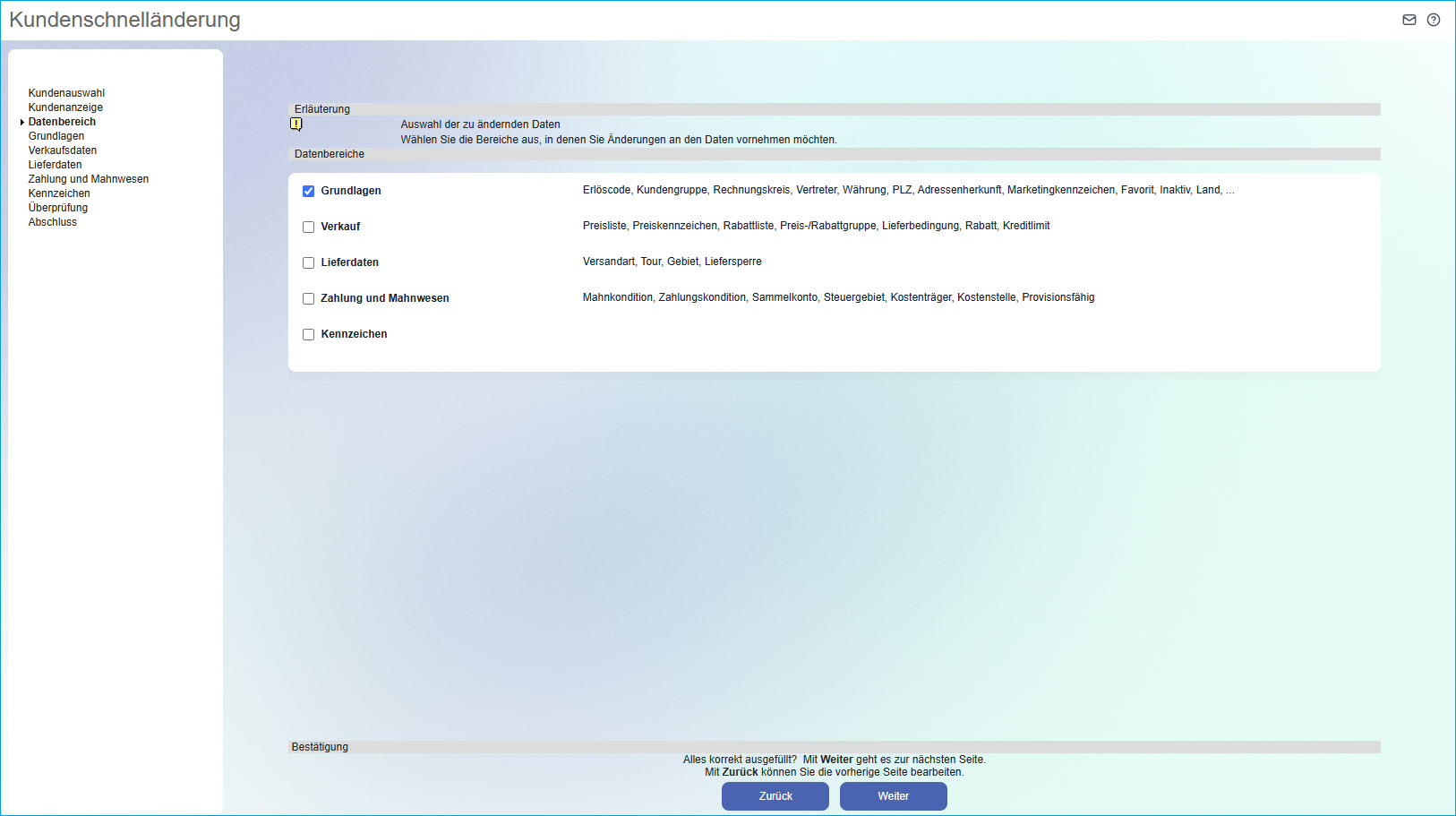The width and height of the screenshot is (1456, 816).
Task: Click the Auswahl der zu ändernden Daten text
Action: pos(481,125)
